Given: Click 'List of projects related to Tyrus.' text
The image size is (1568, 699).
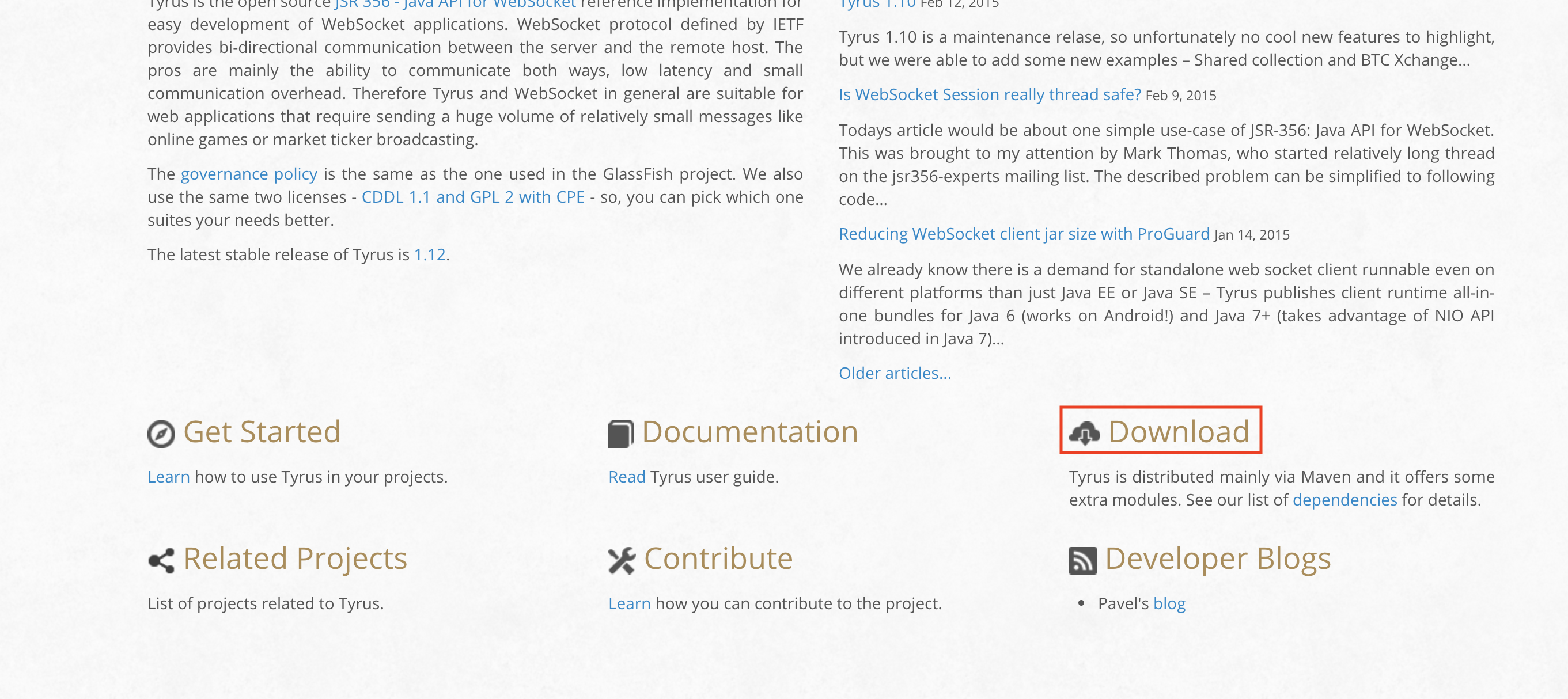Looking at the screenshot, I should point(266,603).
